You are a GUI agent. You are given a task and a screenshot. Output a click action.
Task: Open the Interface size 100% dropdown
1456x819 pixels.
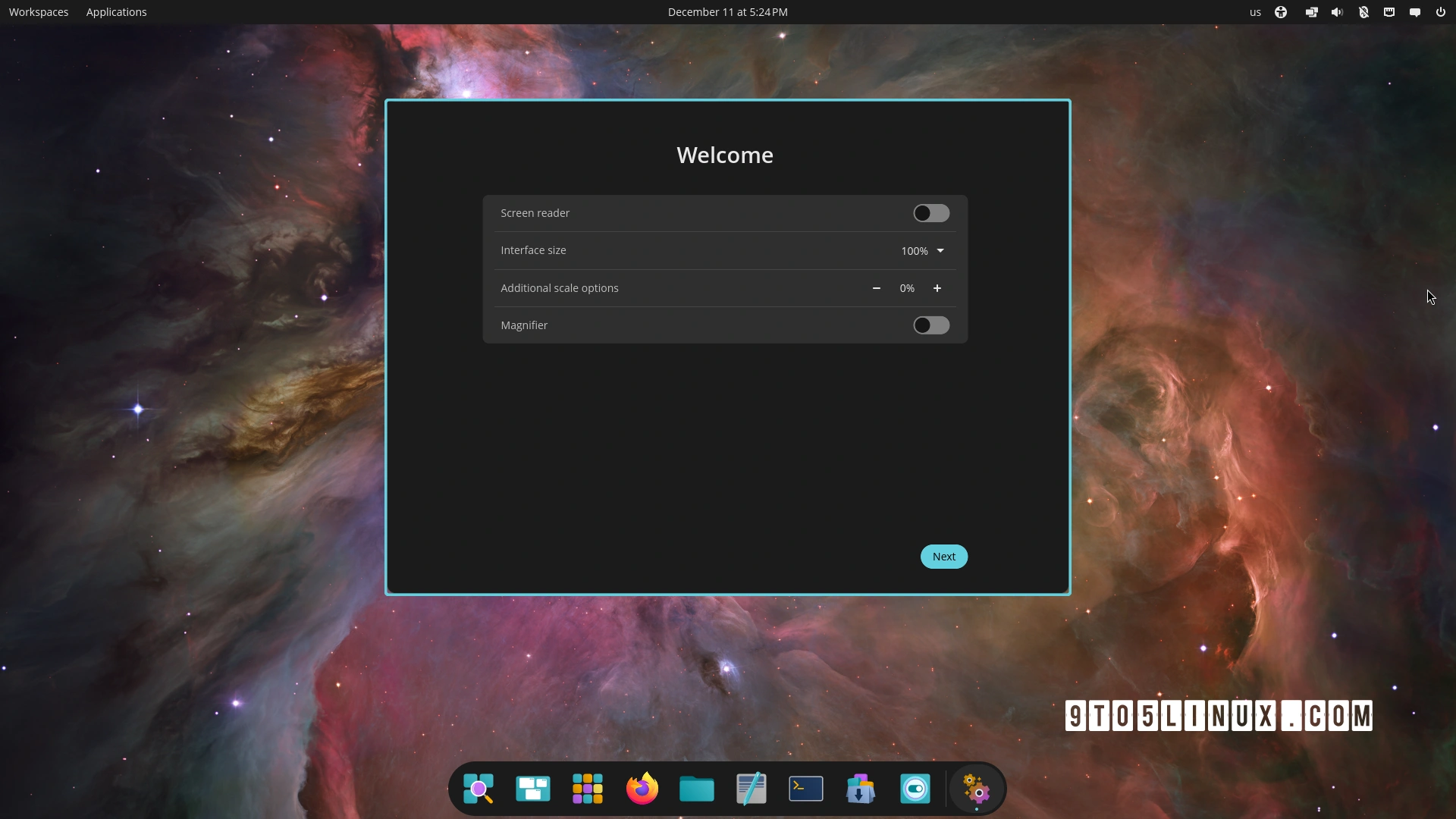click(922, 251)
